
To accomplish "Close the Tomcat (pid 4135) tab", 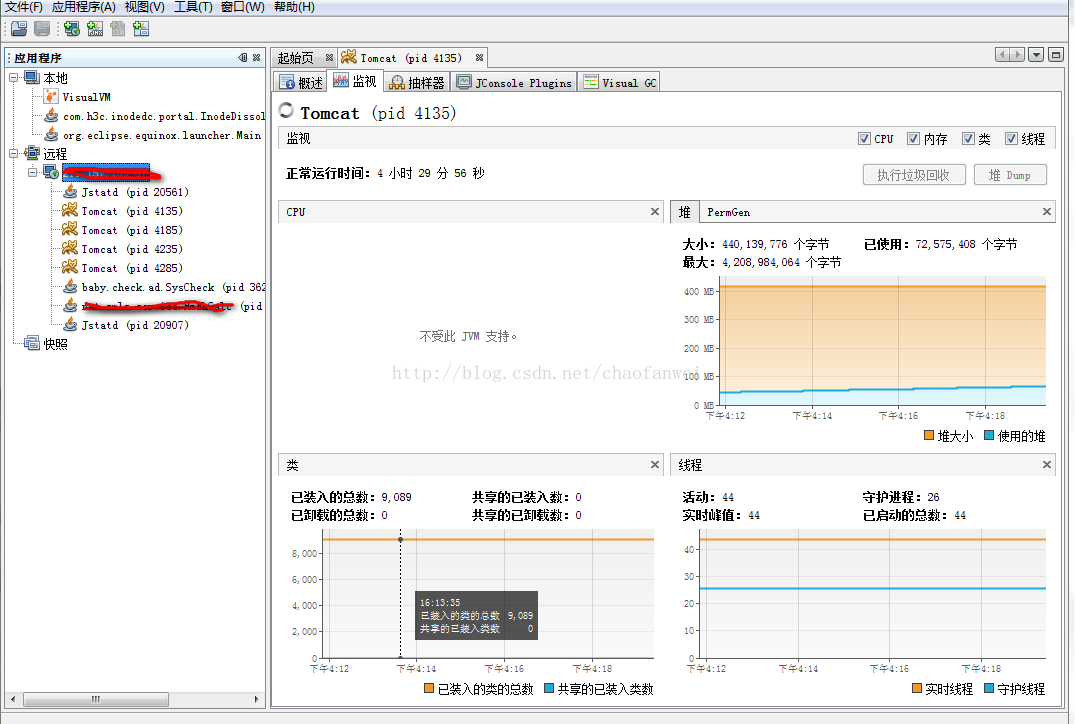I will tap(479, 58).
